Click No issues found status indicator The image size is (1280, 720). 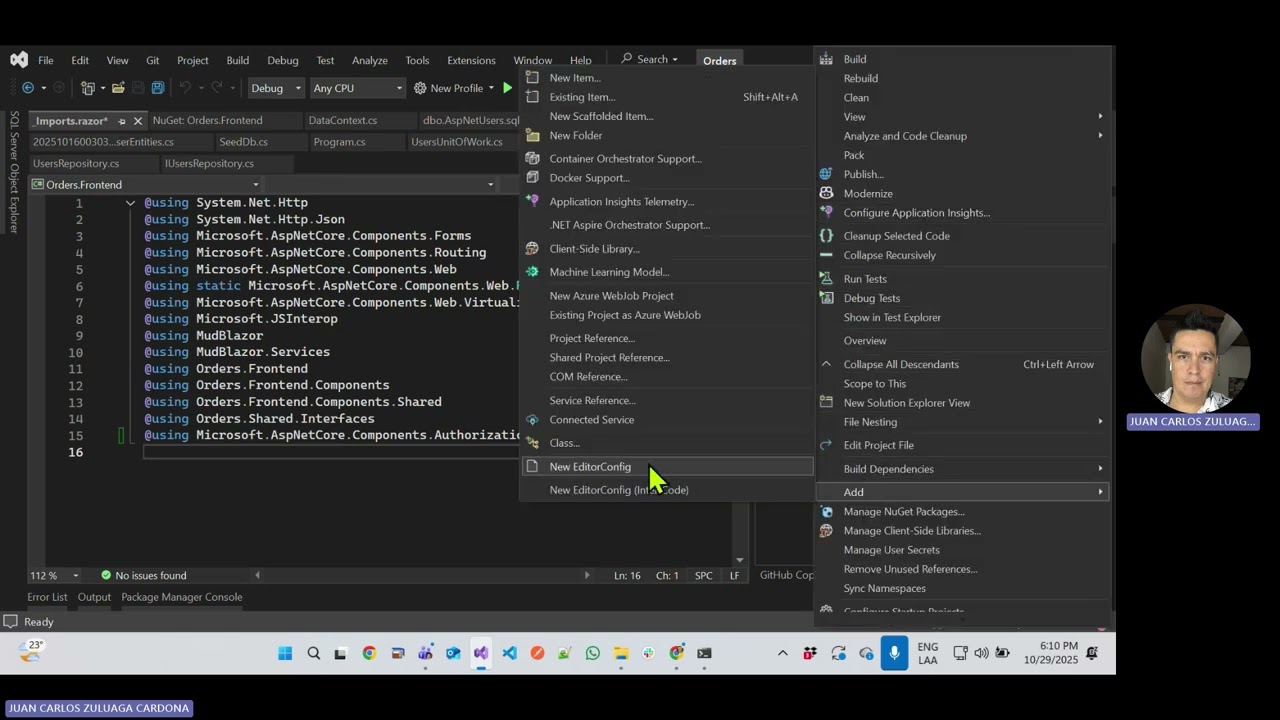pyautogui.click(x=144, y=576)
